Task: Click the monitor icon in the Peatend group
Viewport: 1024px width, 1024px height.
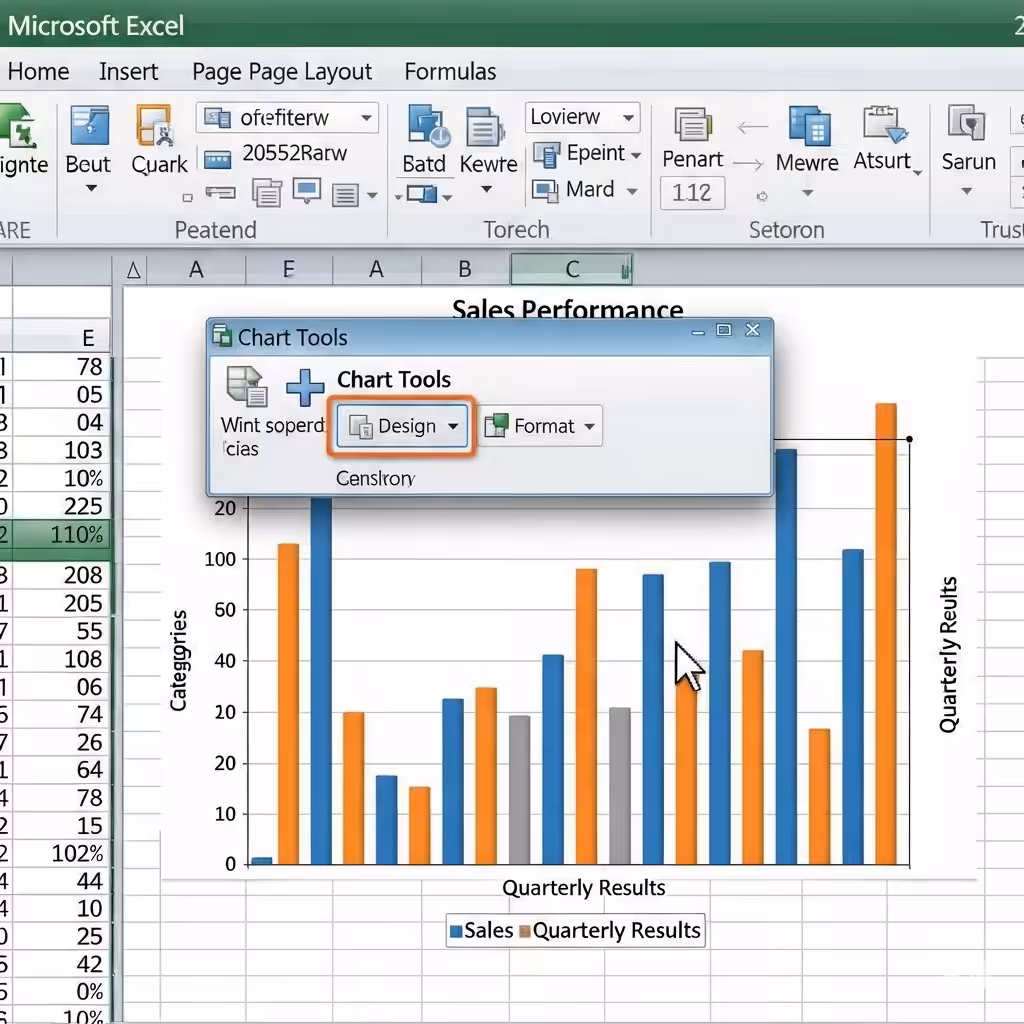Action: (x=306, y=191)
